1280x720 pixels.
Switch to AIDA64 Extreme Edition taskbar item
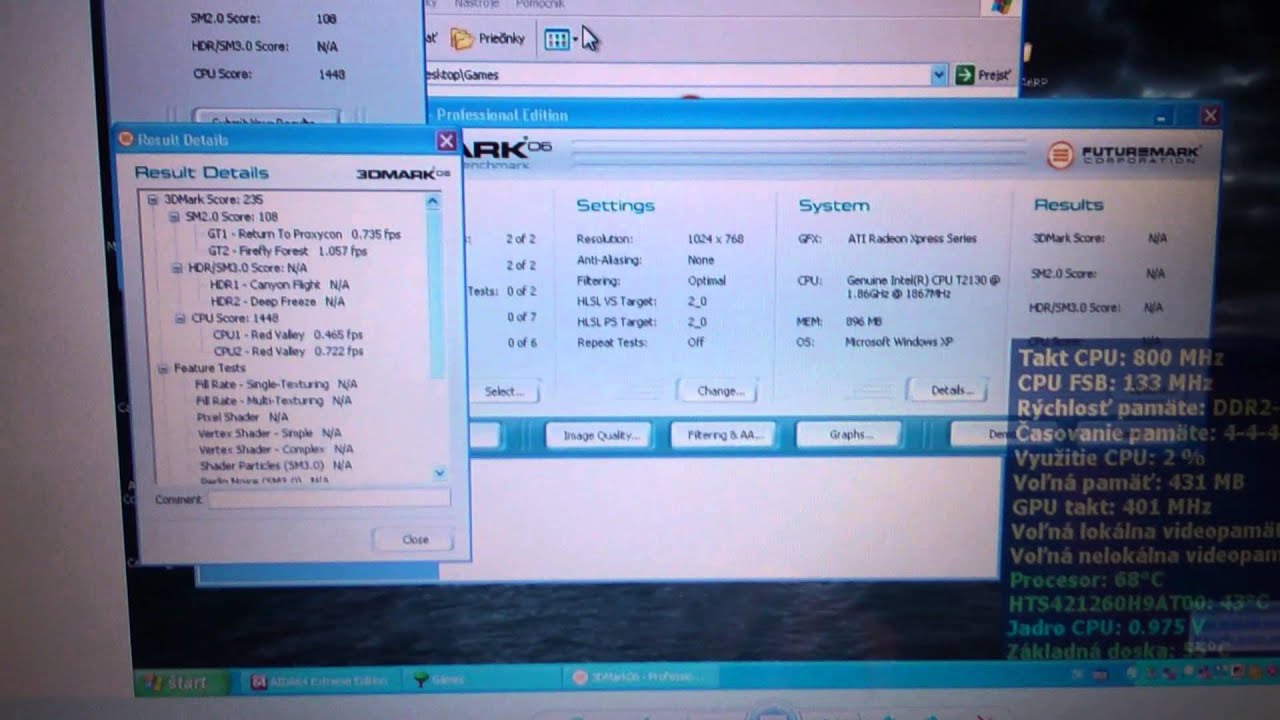[x=321, y=681]
